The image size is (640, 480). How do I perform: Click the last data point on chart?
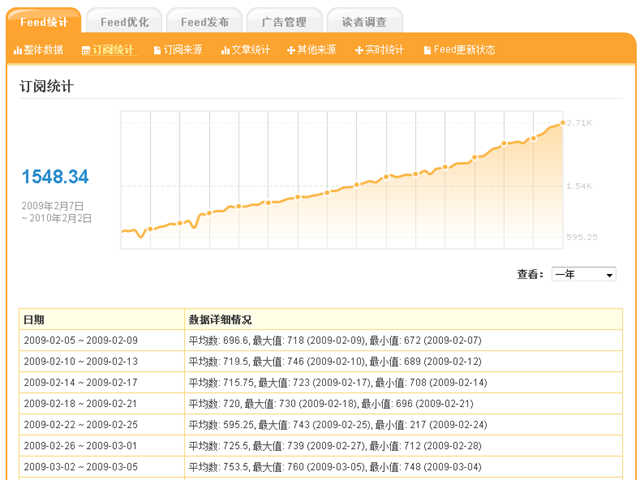coord(560,123)
